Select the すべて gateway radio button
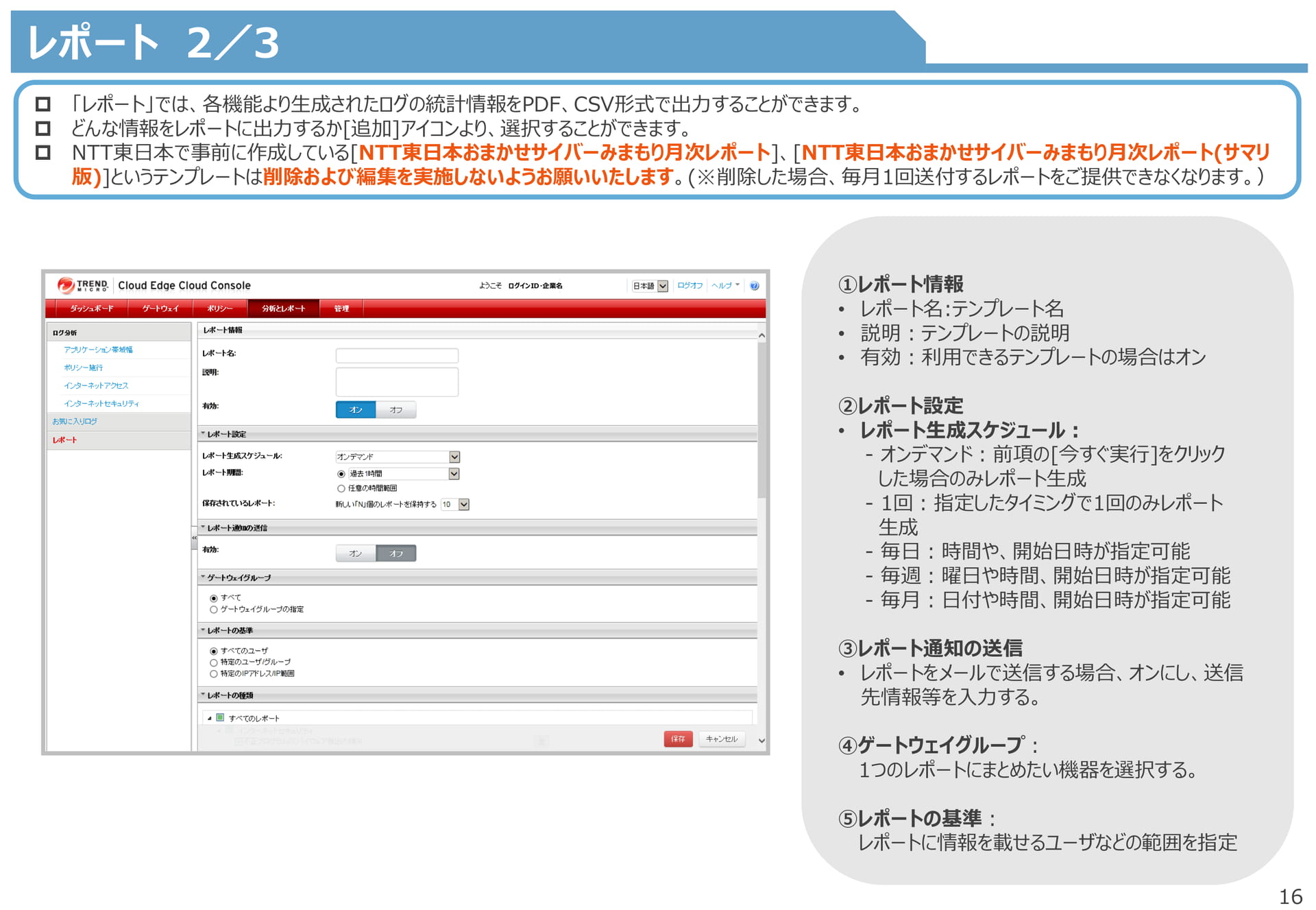Viewport: 1316px width, 910px height. click(214, 598)
